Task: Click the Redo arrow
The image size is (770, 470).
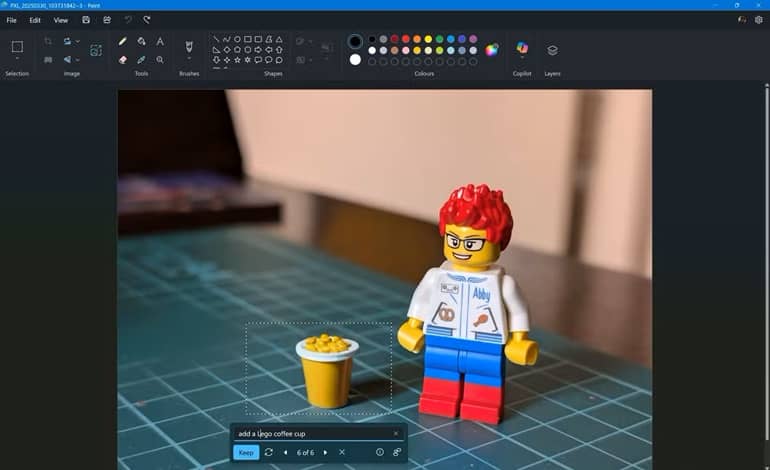Action: pyautogui.click(x=146, y=20)
